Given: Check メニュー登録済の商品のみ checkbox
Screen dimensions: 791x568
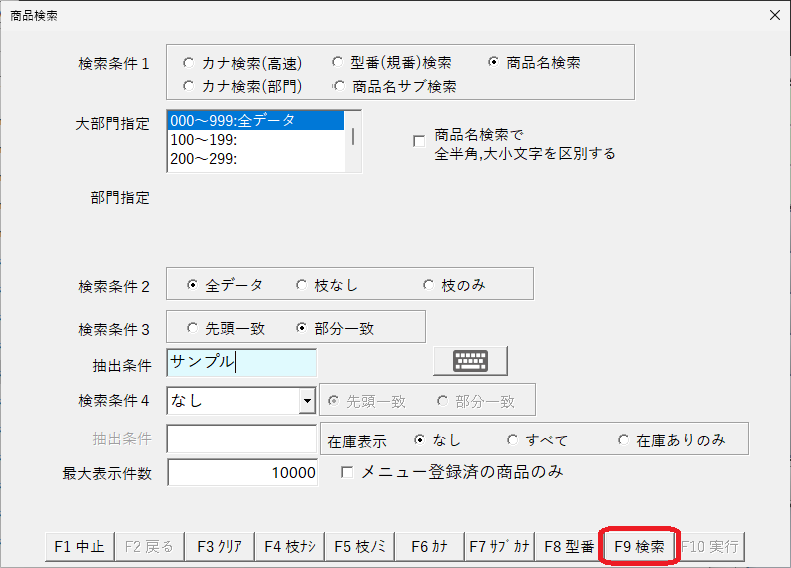Looking at the screenshot, I should tap(347, 472).
